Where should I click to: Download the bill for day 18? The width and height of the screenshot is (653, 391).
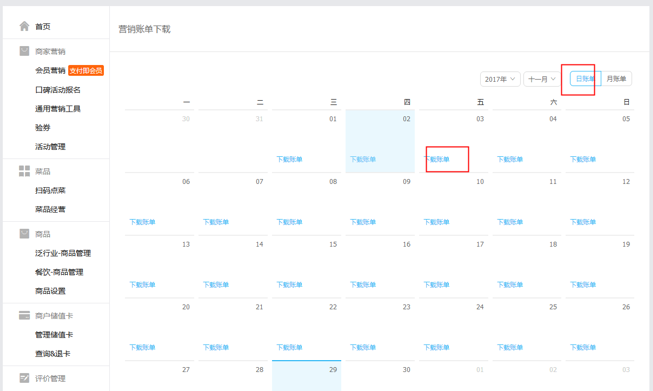510,285
